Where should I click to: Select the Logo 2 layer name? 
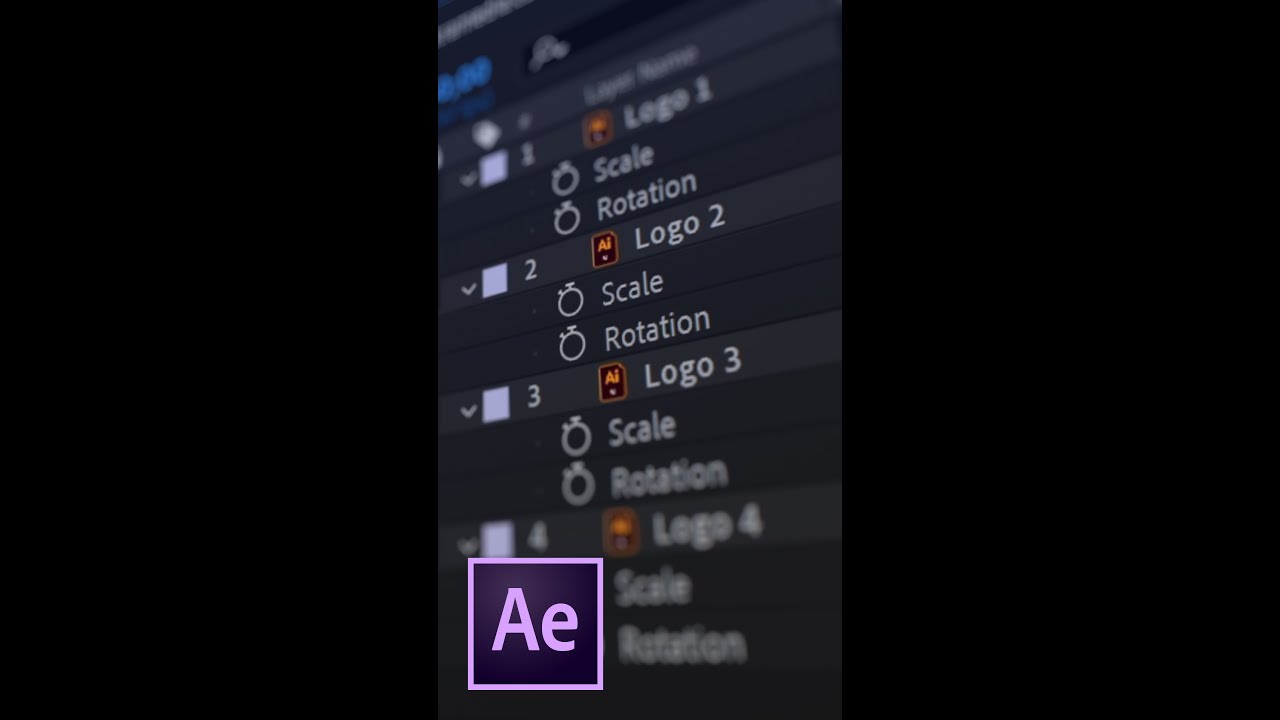[x=680, y=231]
